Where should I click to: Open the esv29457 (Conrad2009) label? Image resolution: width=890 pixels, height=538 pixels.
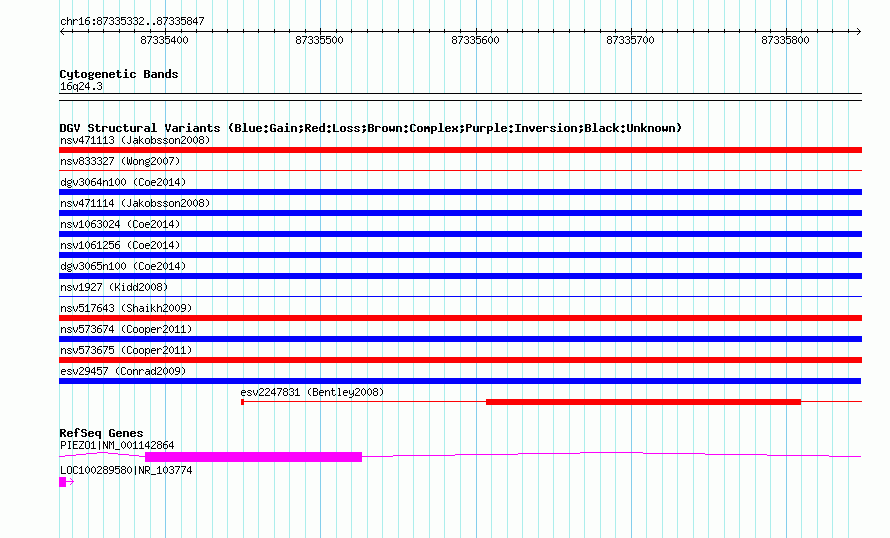coord(123,371)
